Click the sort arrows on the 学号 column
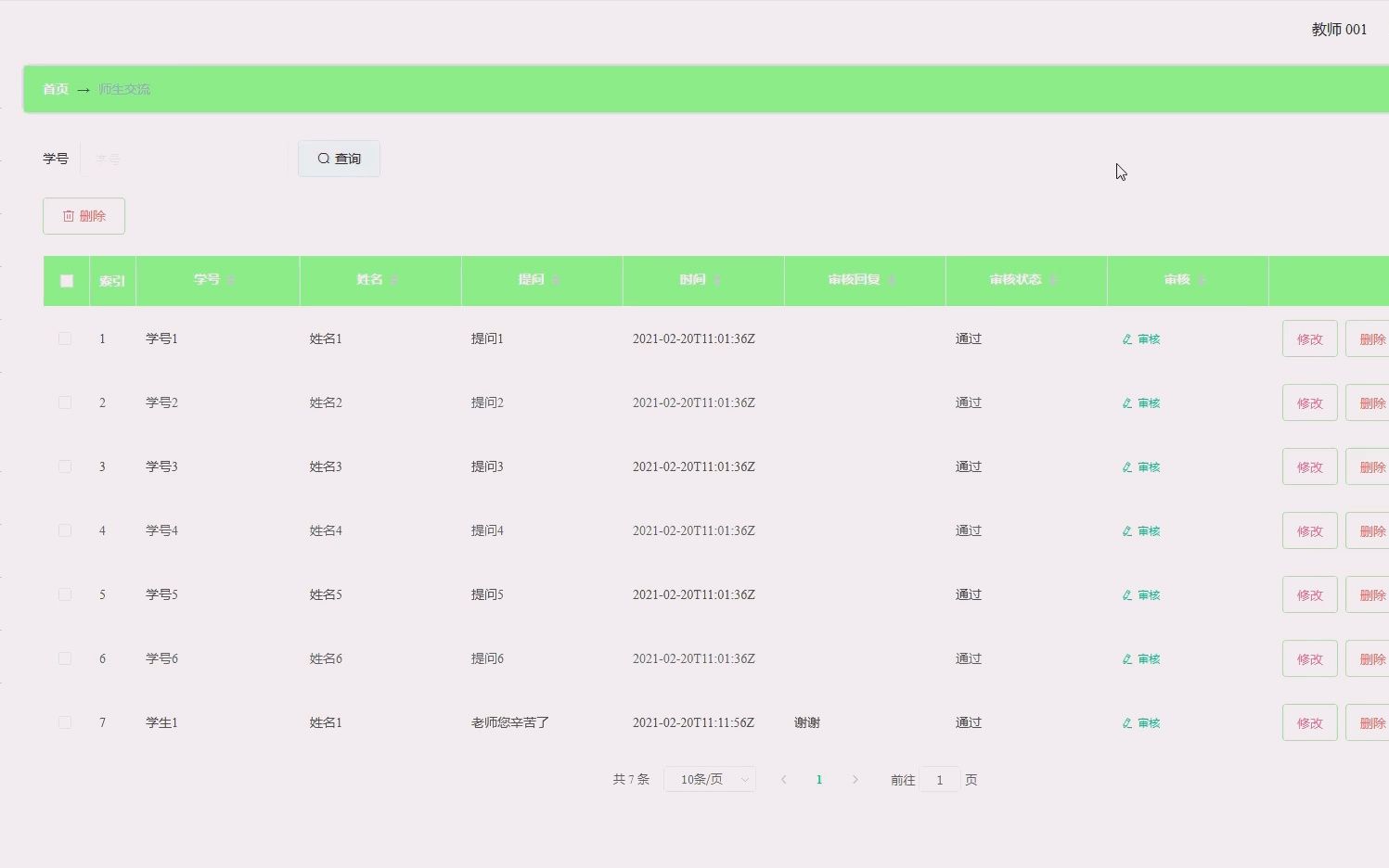Viewport: 1389px width, 868px height. (229, 279)
